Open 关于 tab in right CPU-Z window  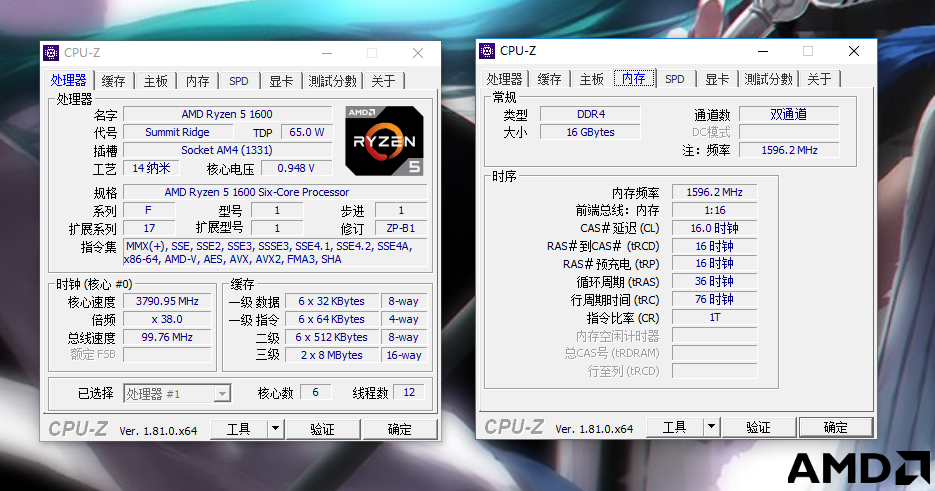[819, 79]
